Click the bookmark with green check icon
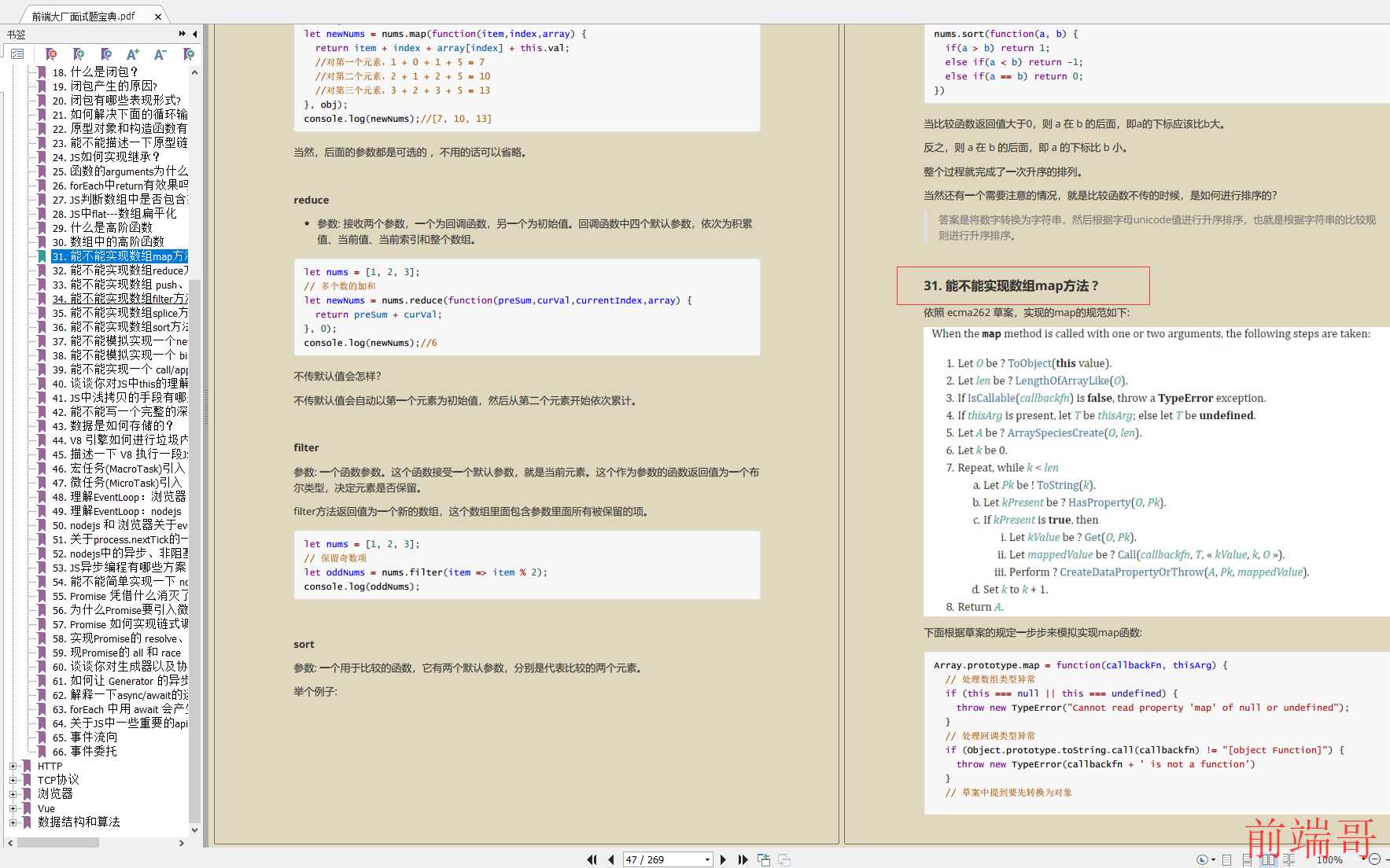1390x868 pixels. coord(188,54)
